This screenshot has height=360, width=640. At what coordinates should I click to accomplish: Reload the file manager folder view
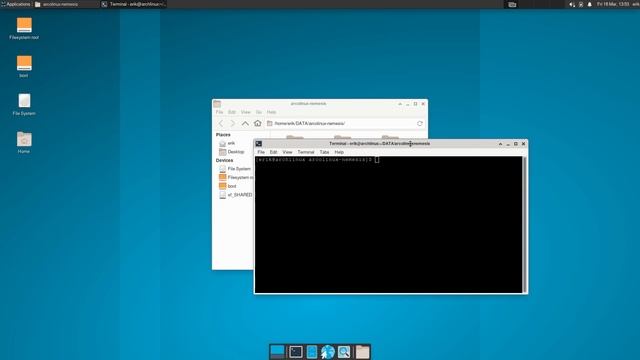coord(420,123)
